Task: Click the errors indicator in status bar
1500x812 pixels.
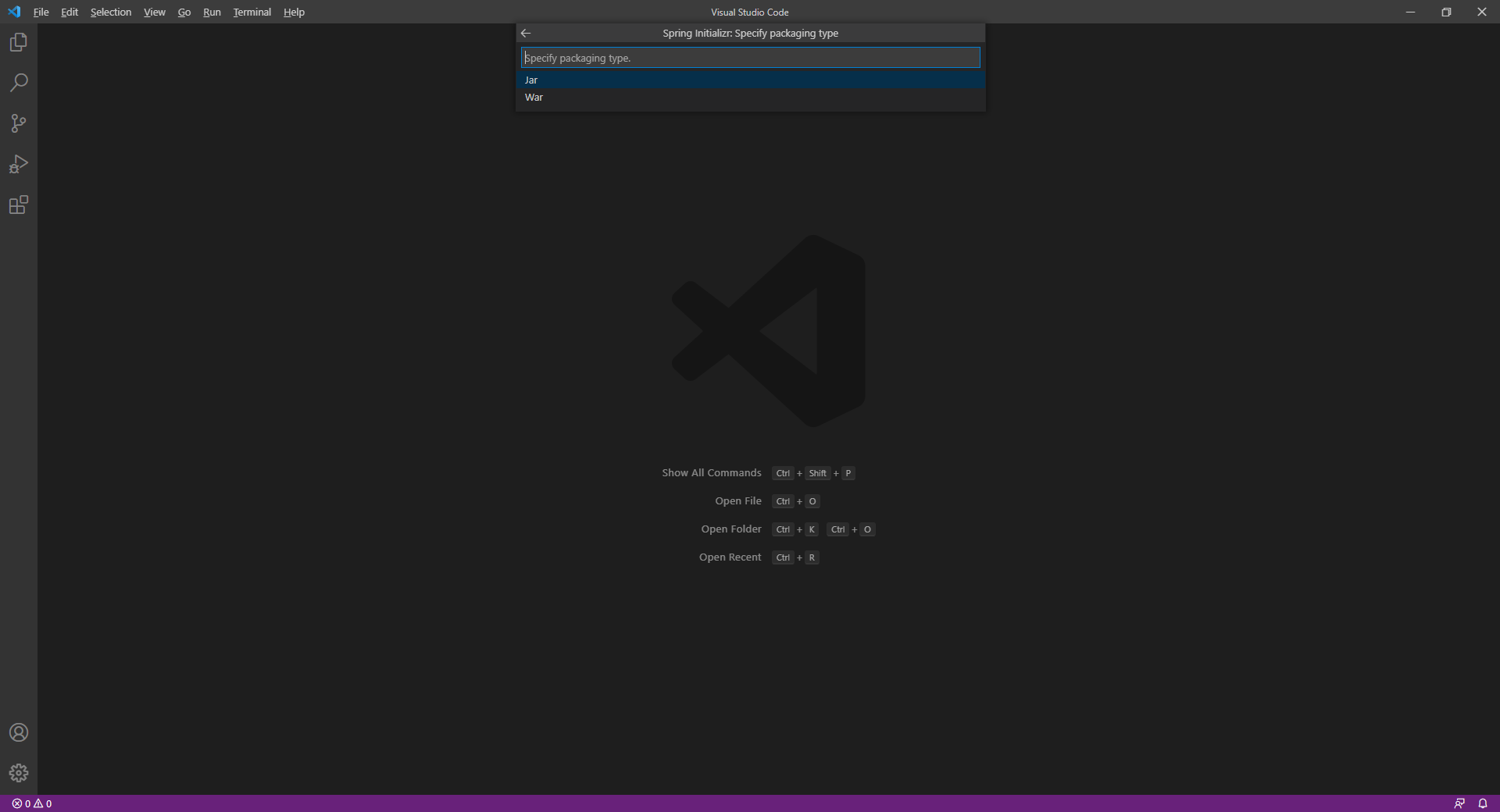Action: click(21, 803)
